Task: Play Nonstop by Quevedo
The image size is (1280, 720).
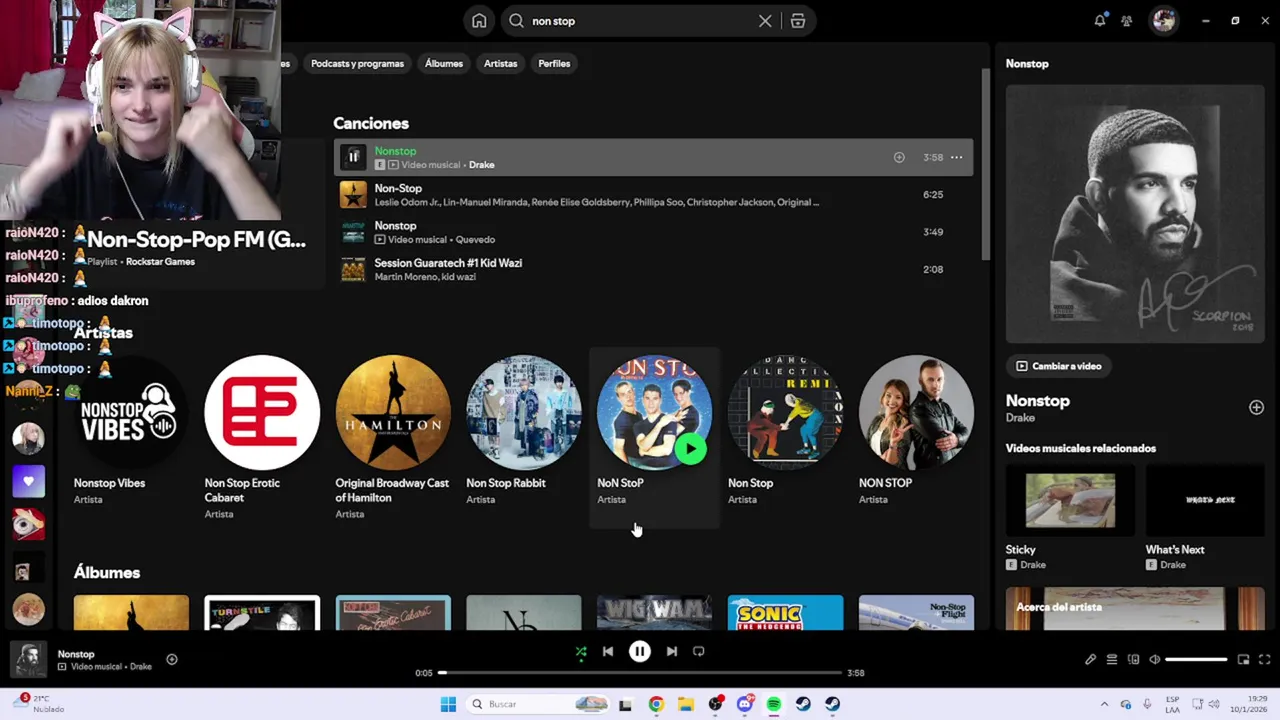Action: [x=353, y=232]
